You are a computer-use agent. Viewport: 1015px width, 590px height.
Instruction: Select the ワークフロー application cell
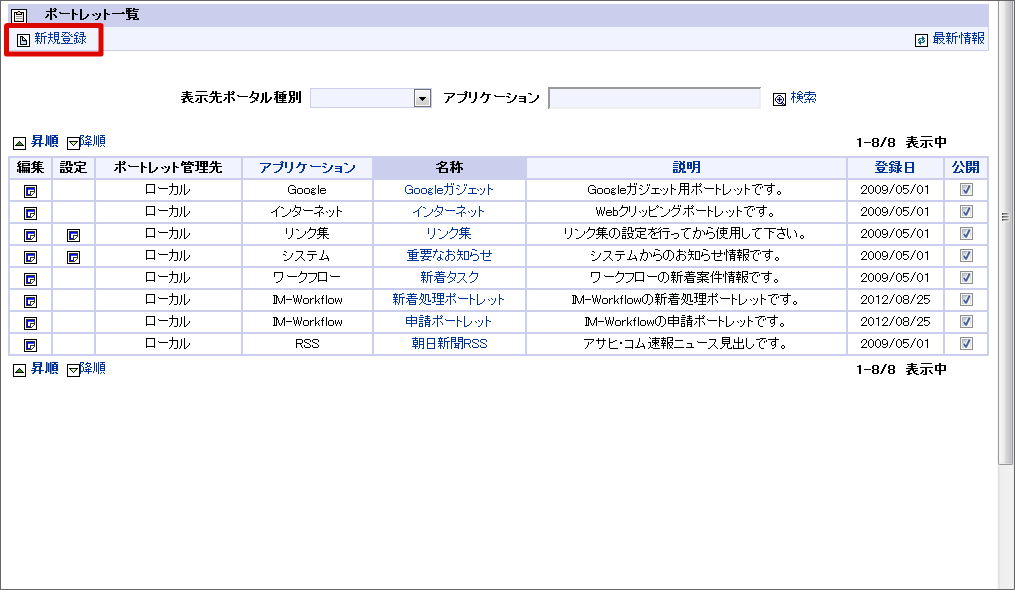click(x=307, y=278)
